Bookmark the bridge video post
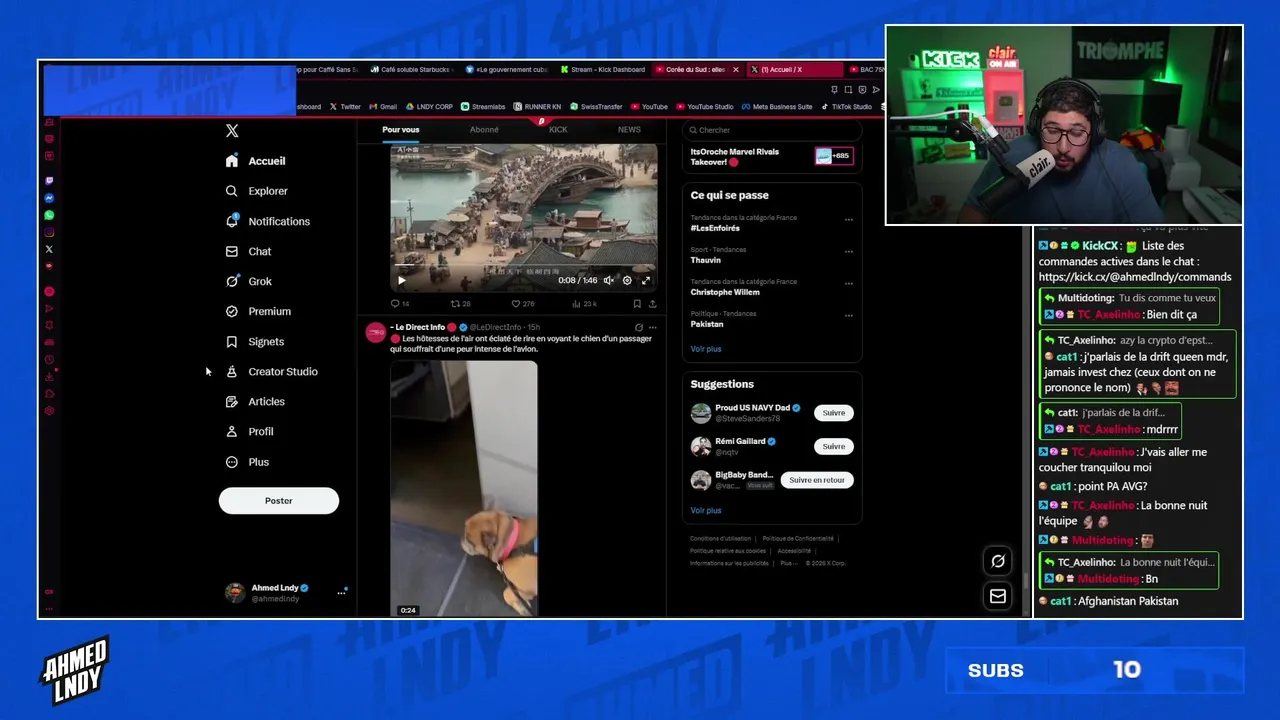Screen dimensions: 1280x720 click(636, 304)
